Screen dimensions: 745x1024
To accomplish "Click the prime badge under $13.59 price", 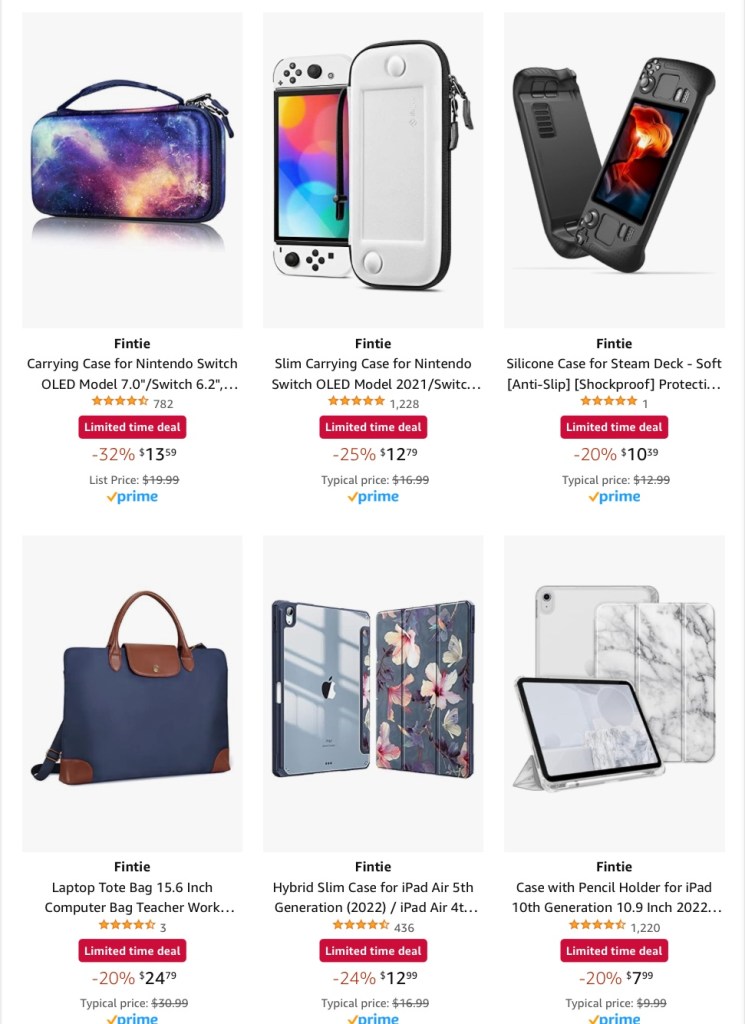I will [x=132, y=497].
